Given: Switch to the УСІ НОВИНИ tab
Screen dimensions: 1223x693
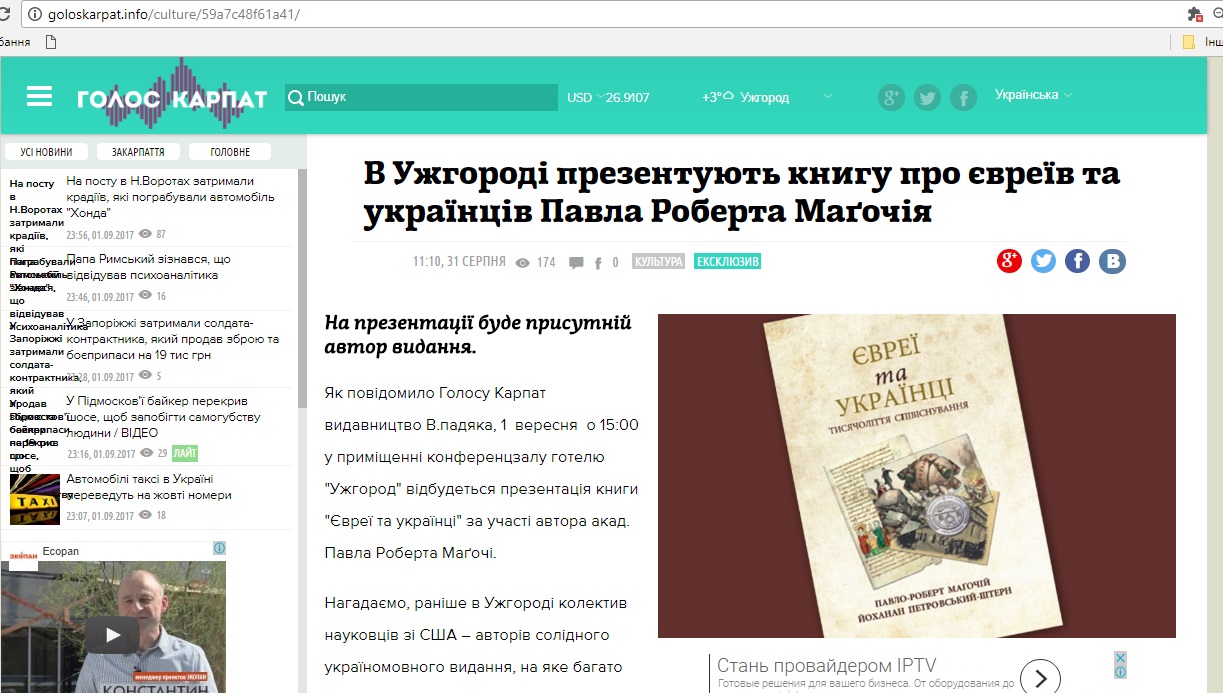Looking at the screenshot, I should click(x=46, y=152).
